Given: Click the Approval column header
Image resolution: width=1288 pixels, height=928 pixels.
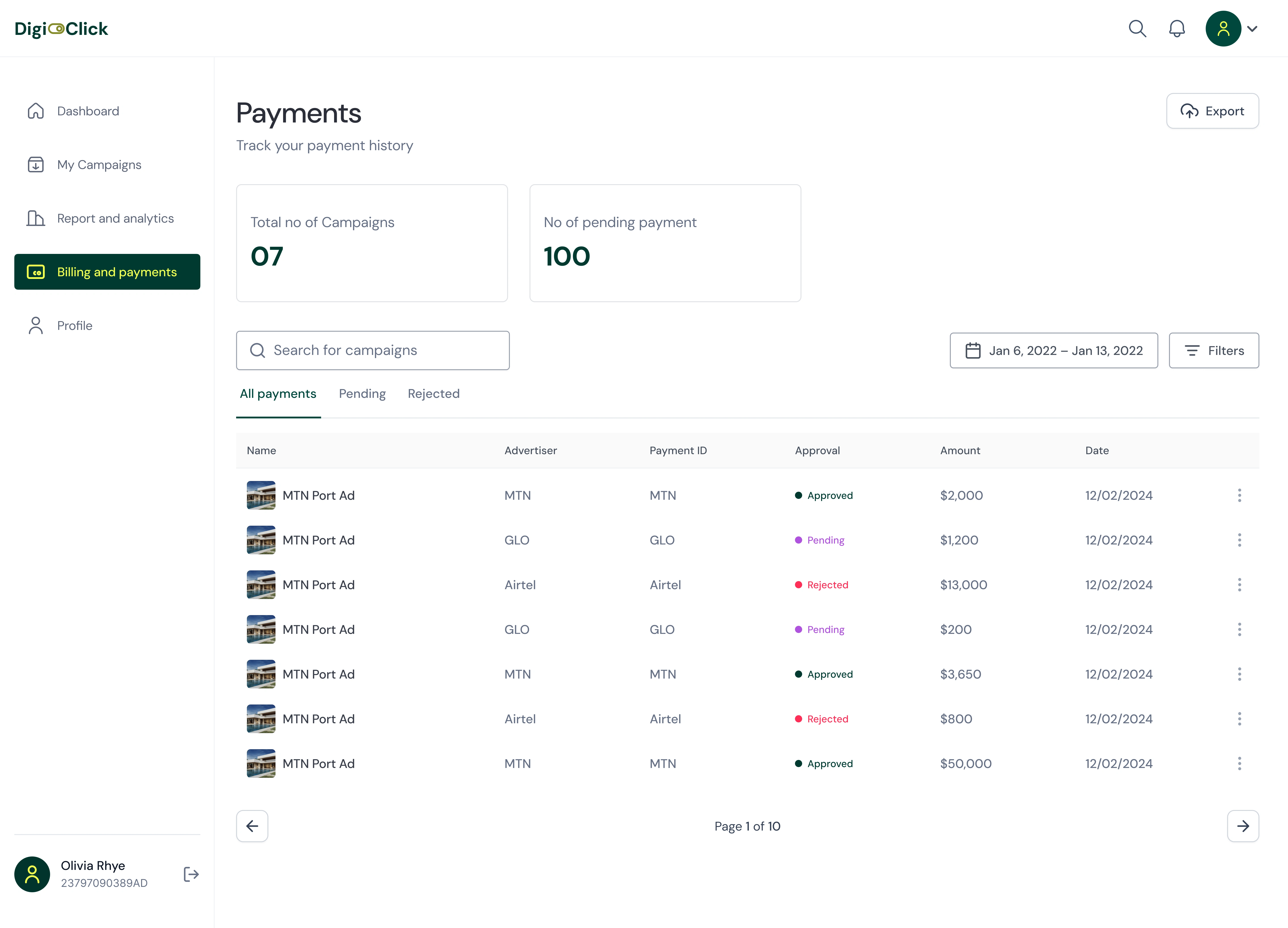Looking at the screenshot, I should [817, 451].
